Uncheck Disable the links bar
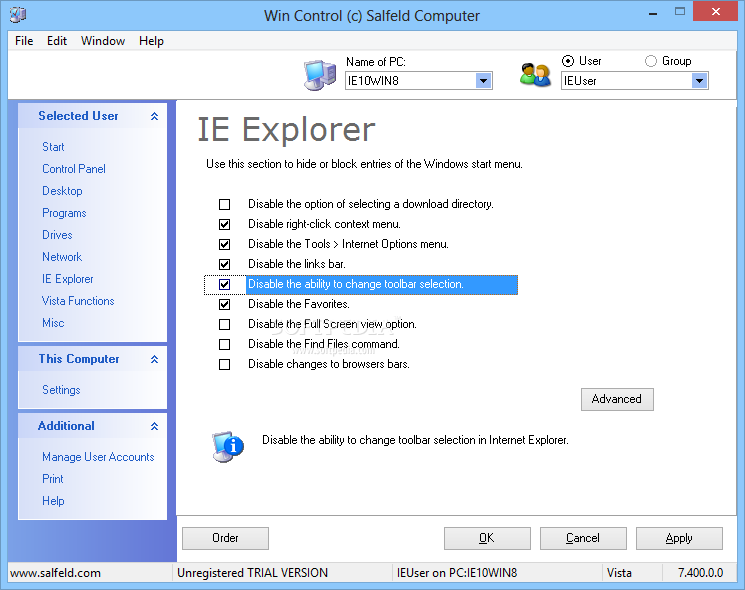Image resolution: width=745 pixels, height=590 pixels. pyautogui.click(x=224, y=264)
